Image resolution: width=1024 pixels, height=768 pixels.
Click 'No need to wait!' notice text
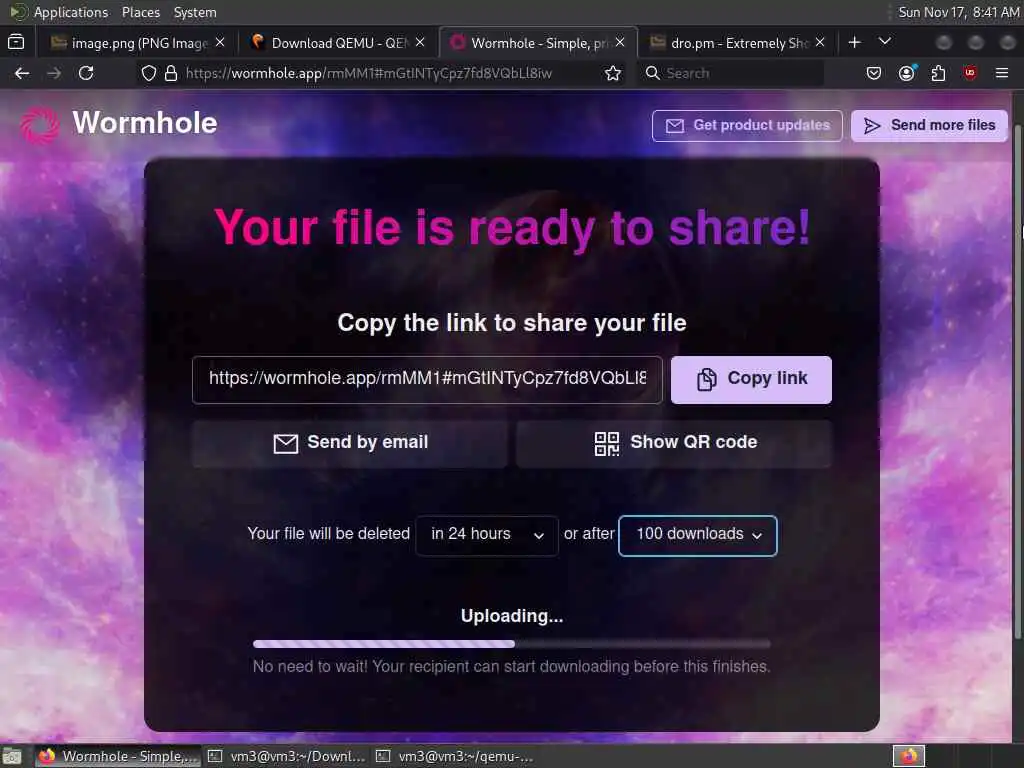pyautogui.click(x=511, y=667)
